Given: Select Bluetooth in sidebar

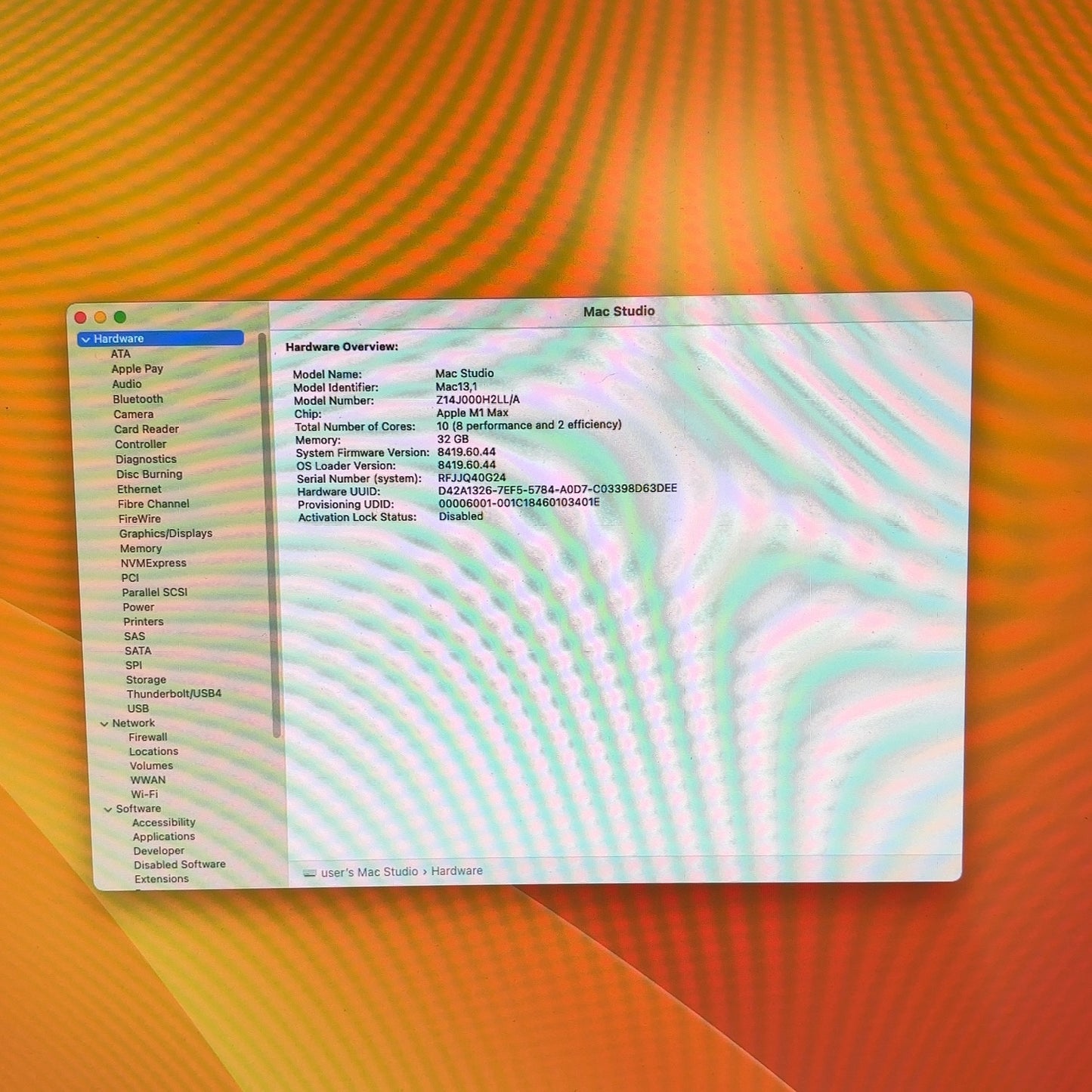Looking at the screenshot, I should click(138, 399).
